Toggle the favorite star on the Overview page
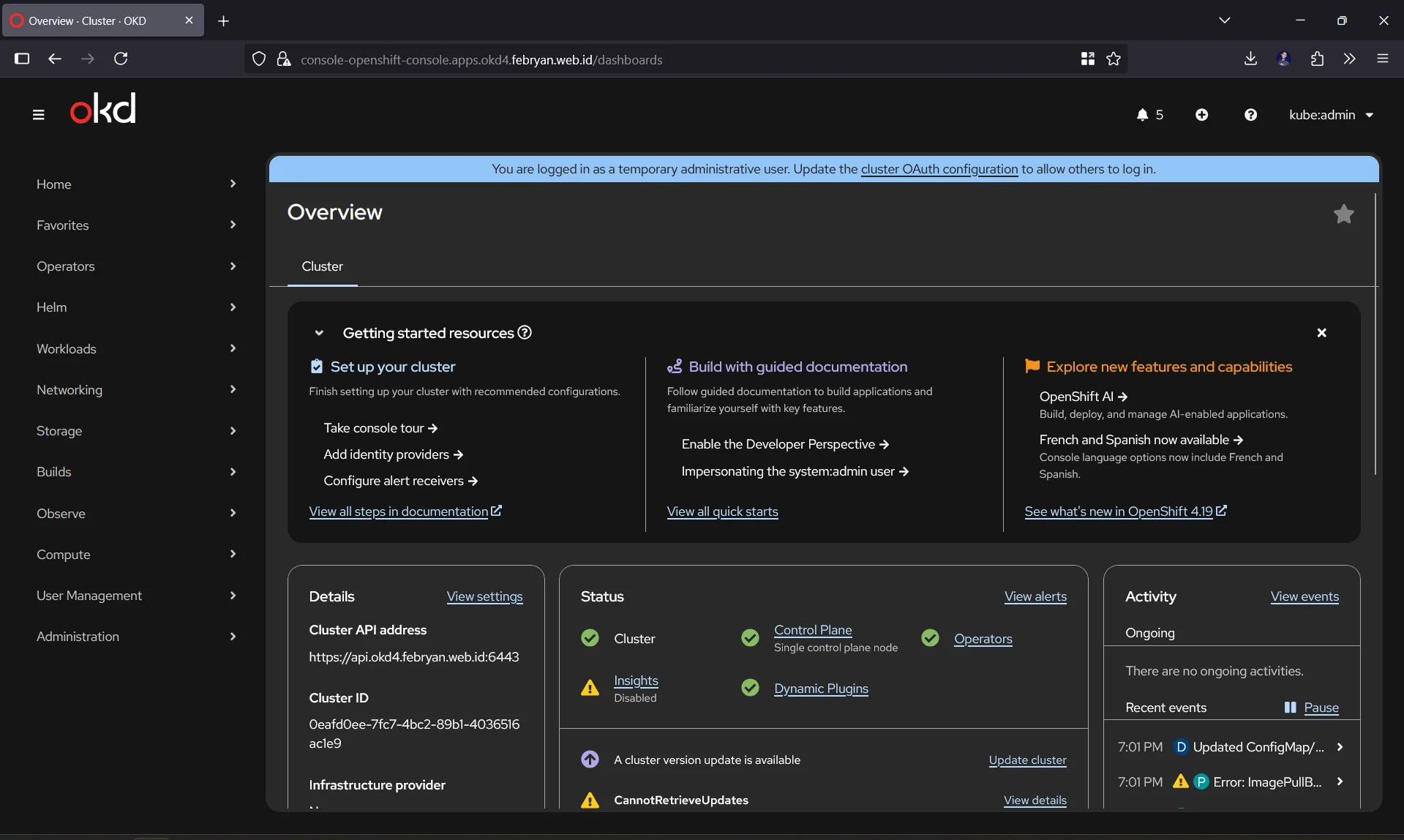Screen dimensions: 1404x840 point(1343,214)
